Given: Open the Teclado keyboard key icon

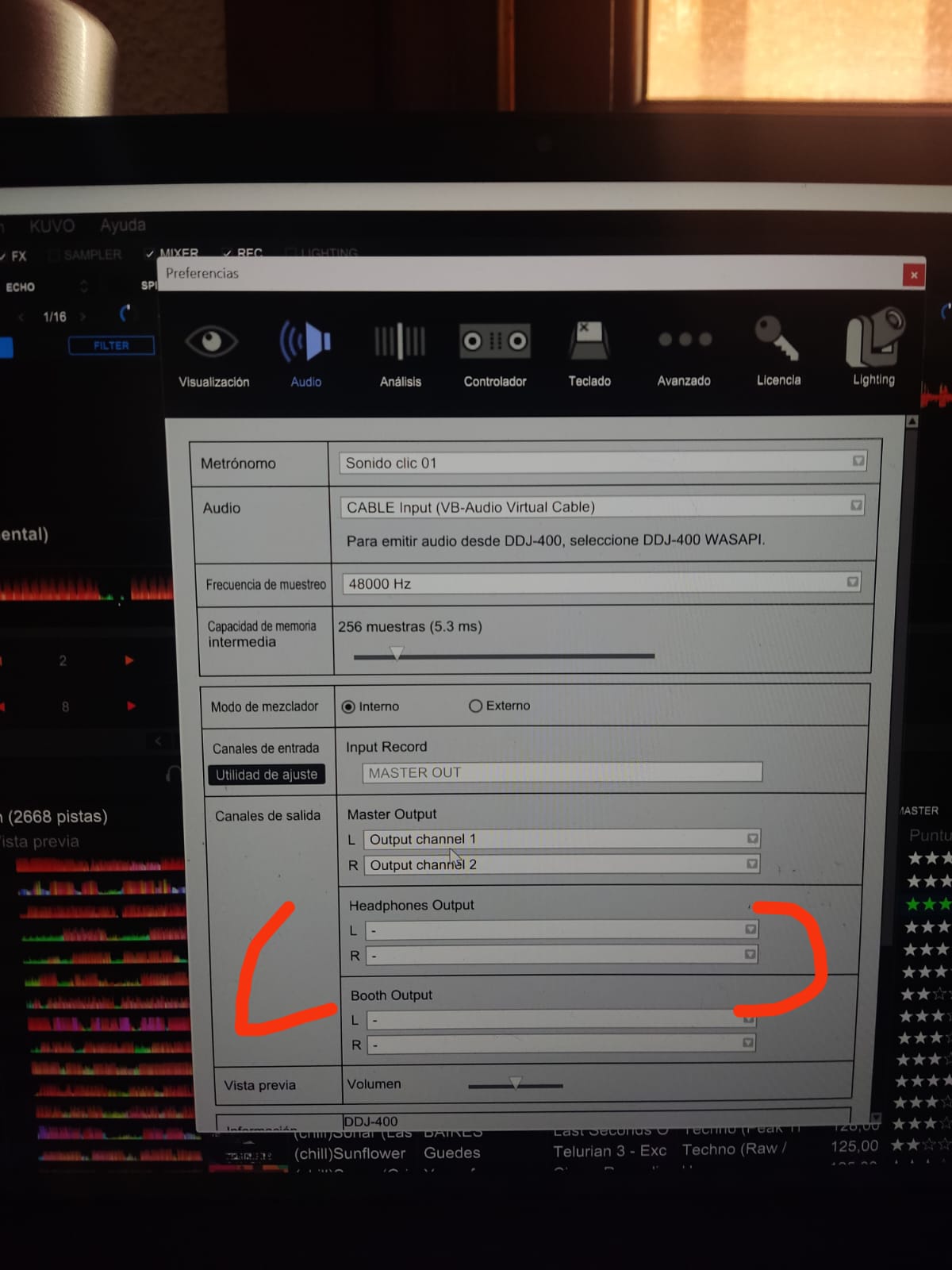Looking at the screenshot, I should click(x=589, y=341).
